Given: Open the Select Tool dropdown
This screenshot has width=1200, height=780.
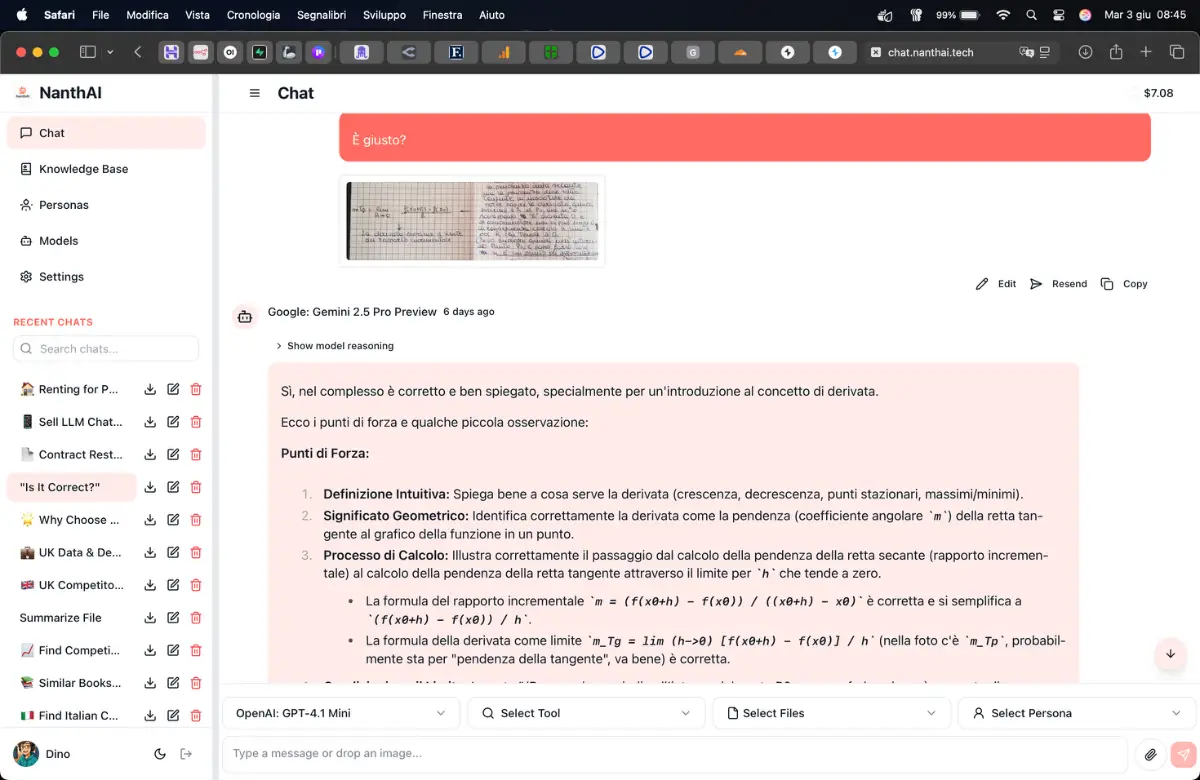Looking at the screenshot, I should point(585,713).
